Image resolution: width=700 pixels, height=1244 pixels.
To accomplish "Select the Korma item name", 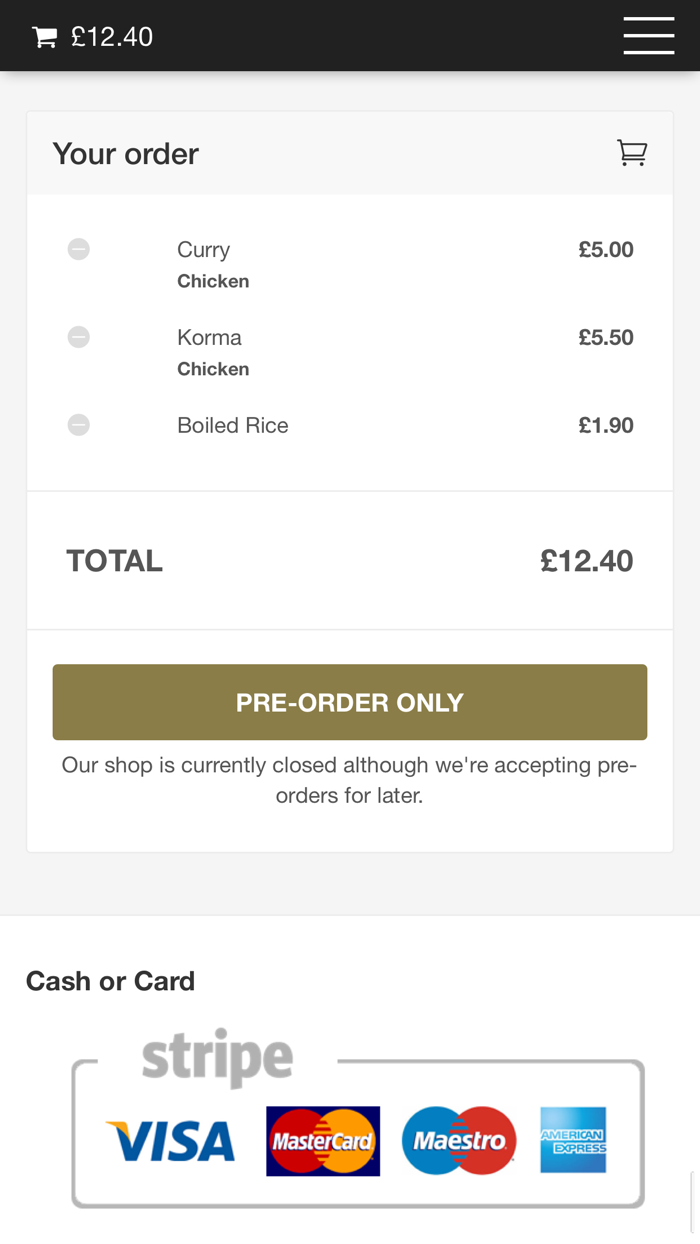I will point(209,337).
